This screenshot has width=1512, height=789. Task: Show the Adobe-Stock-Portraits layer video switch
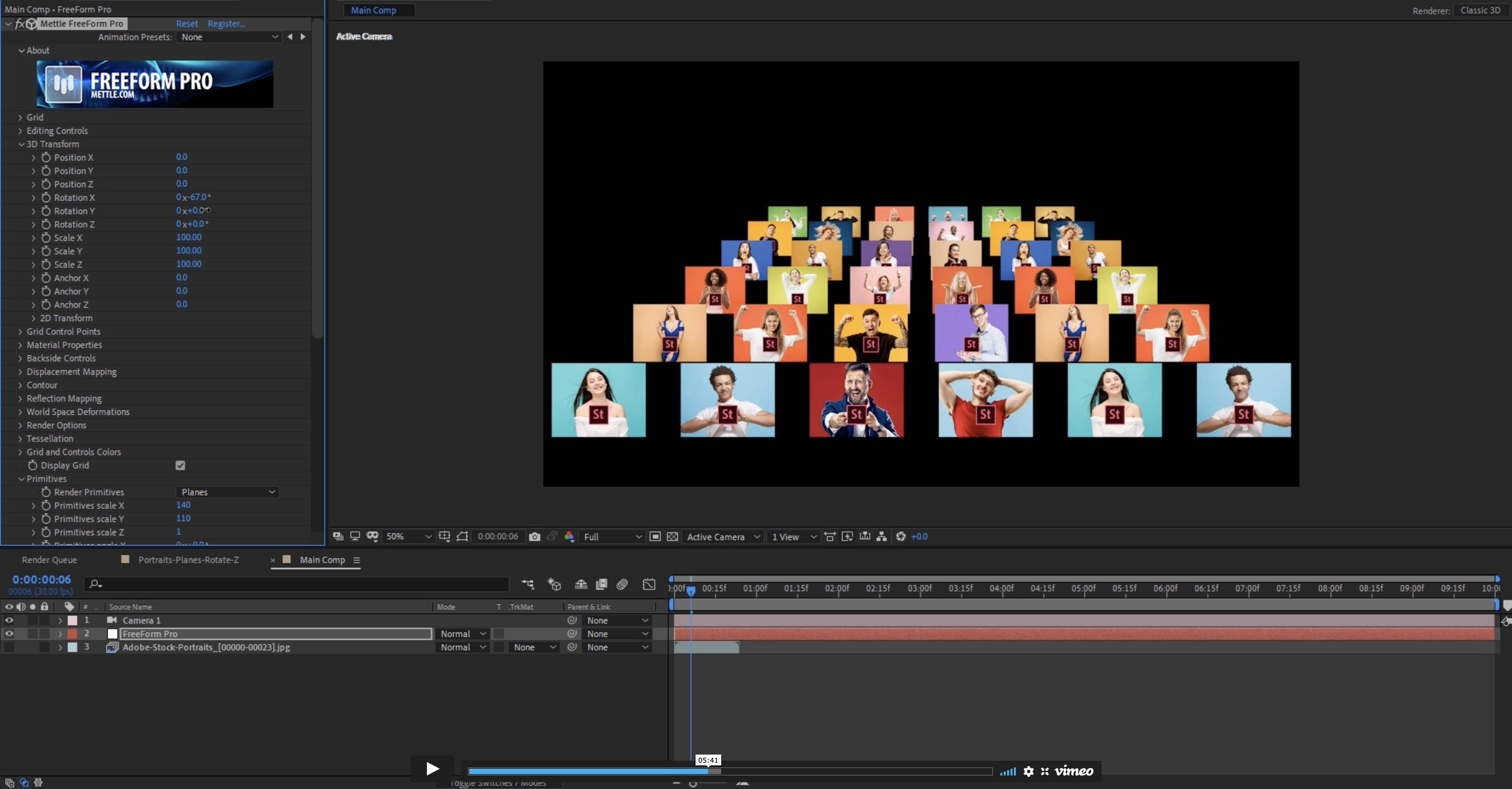point(9,648)
